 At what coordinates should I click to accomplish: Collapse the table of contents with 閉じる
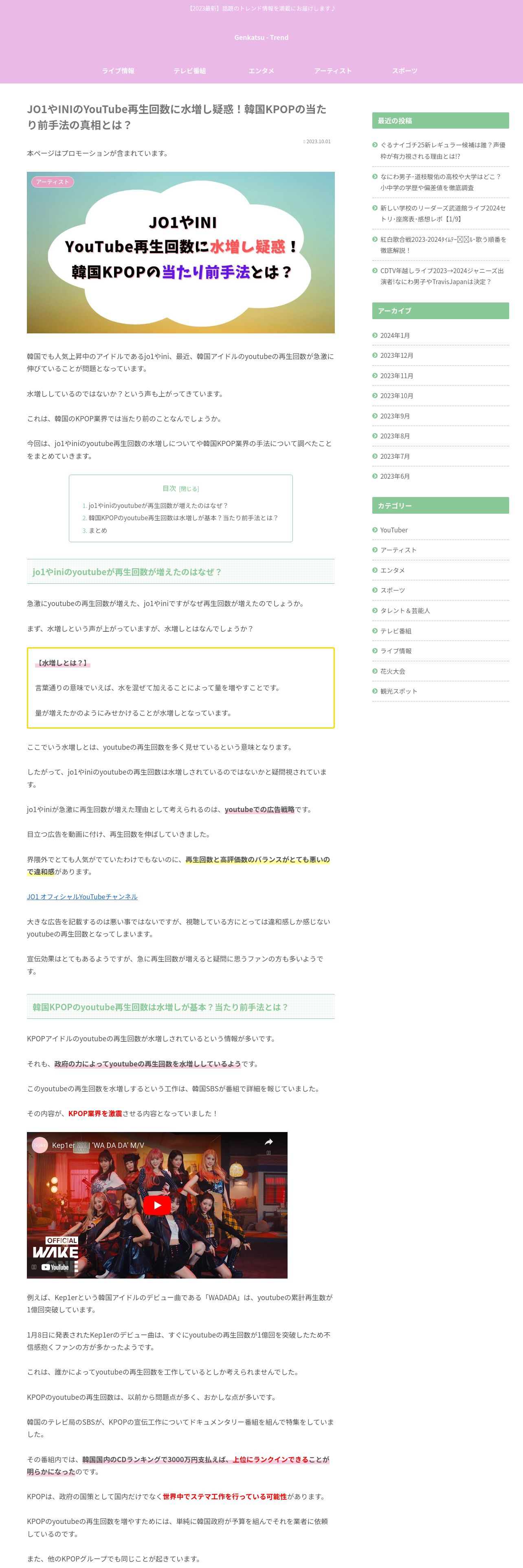[189, 489]
